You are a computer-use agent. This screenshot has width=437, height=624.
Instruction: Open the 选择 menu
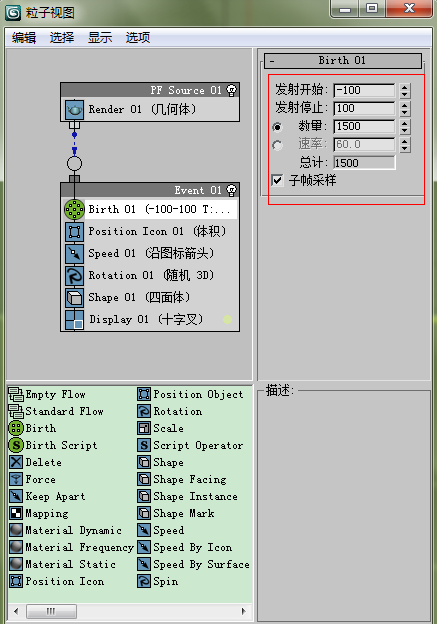(x=62, y=38)
